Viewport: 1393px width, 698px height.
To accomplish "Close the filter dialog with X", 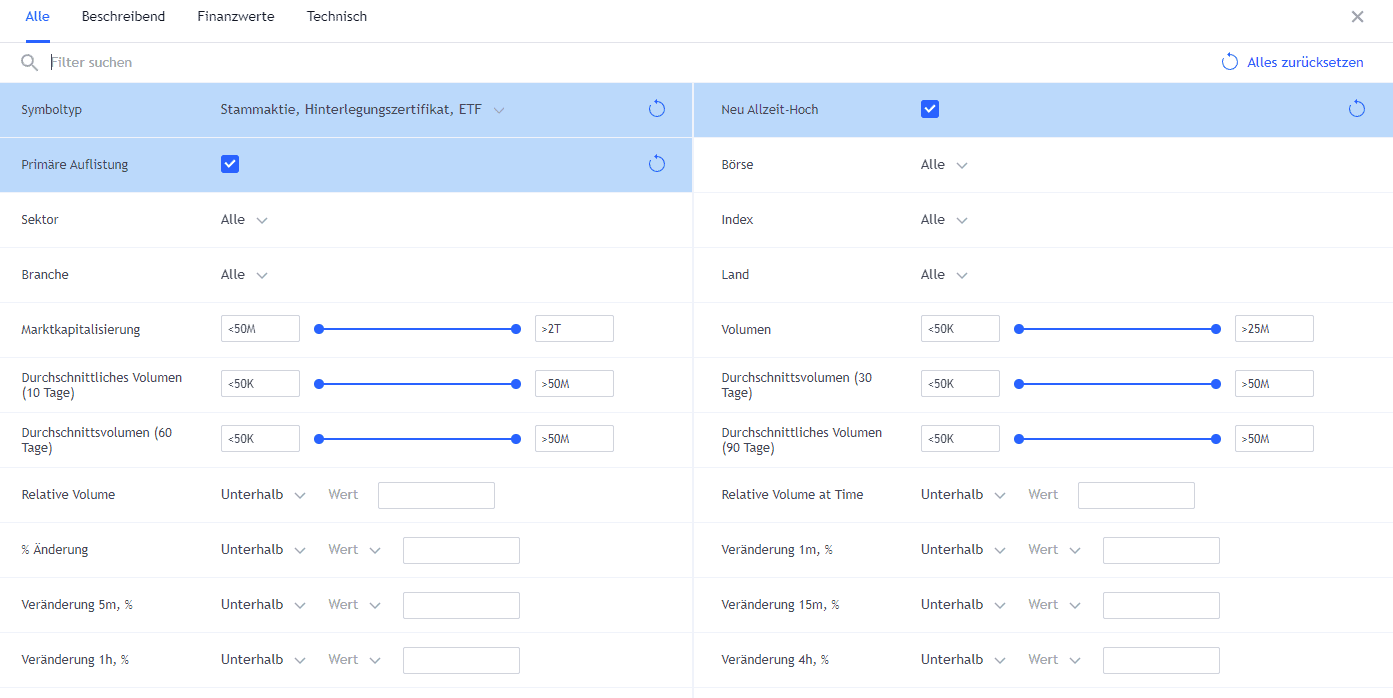I will [1357, 17].
